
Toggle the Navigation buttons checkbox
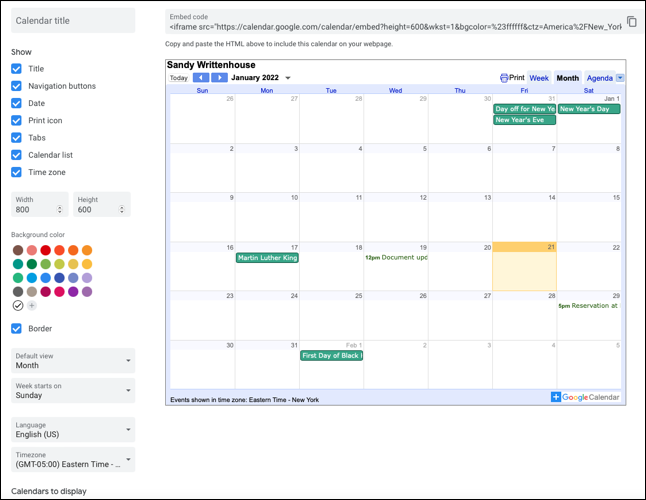point(16,86)
